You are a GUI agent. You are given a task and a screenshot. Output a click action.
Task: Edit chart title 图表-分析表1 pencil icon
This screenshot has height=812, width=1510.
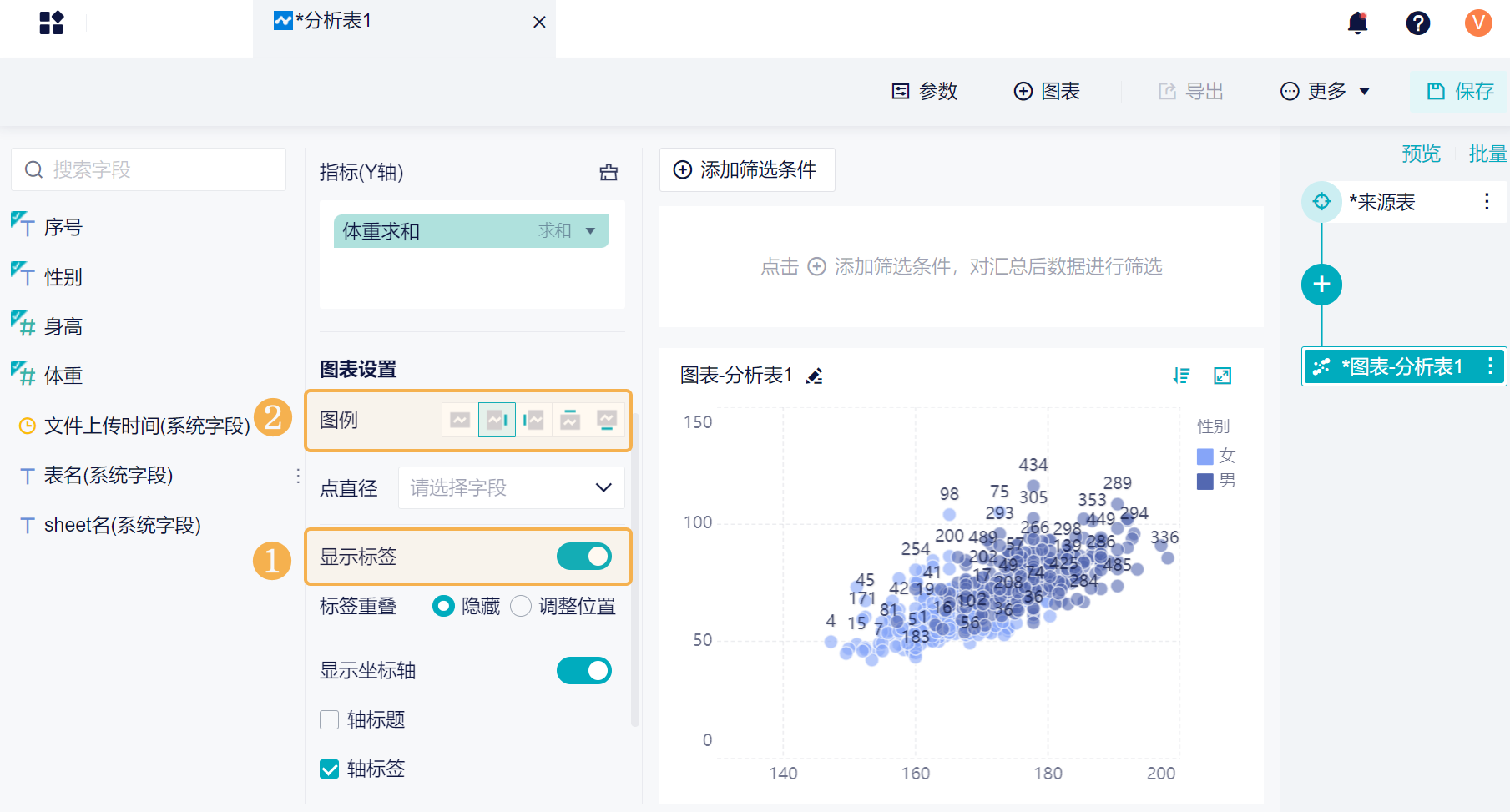[x=815, y=376]
